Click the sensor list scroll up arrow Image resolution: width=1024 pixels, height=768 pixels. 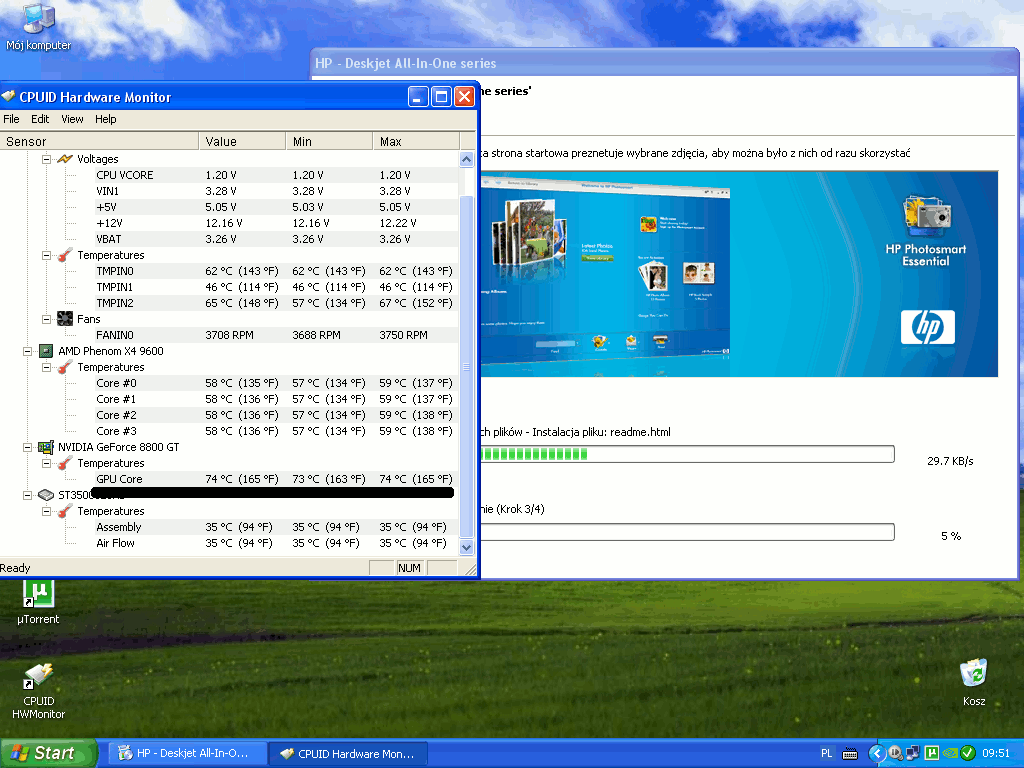(466, 159)
